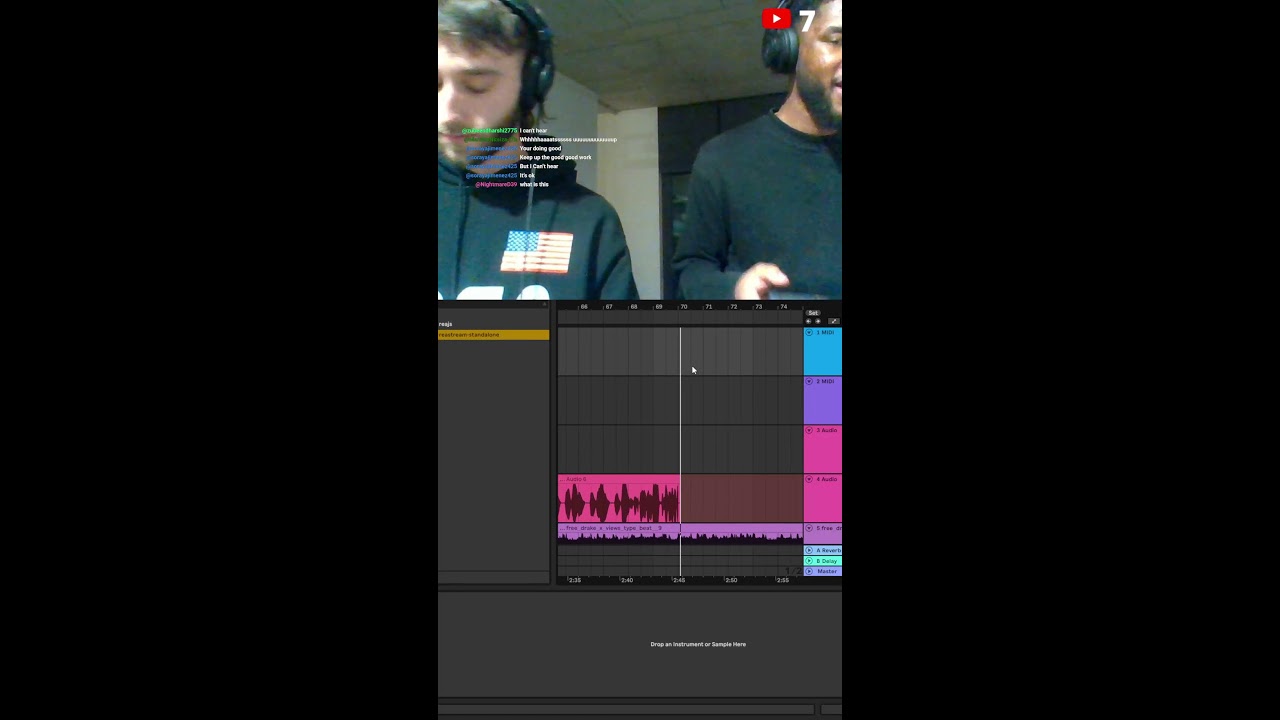Image resolution: width=1280 pixels, height=720 pixels.
Task: Click the 1 MIDI track title
Action: coord(825,332)
